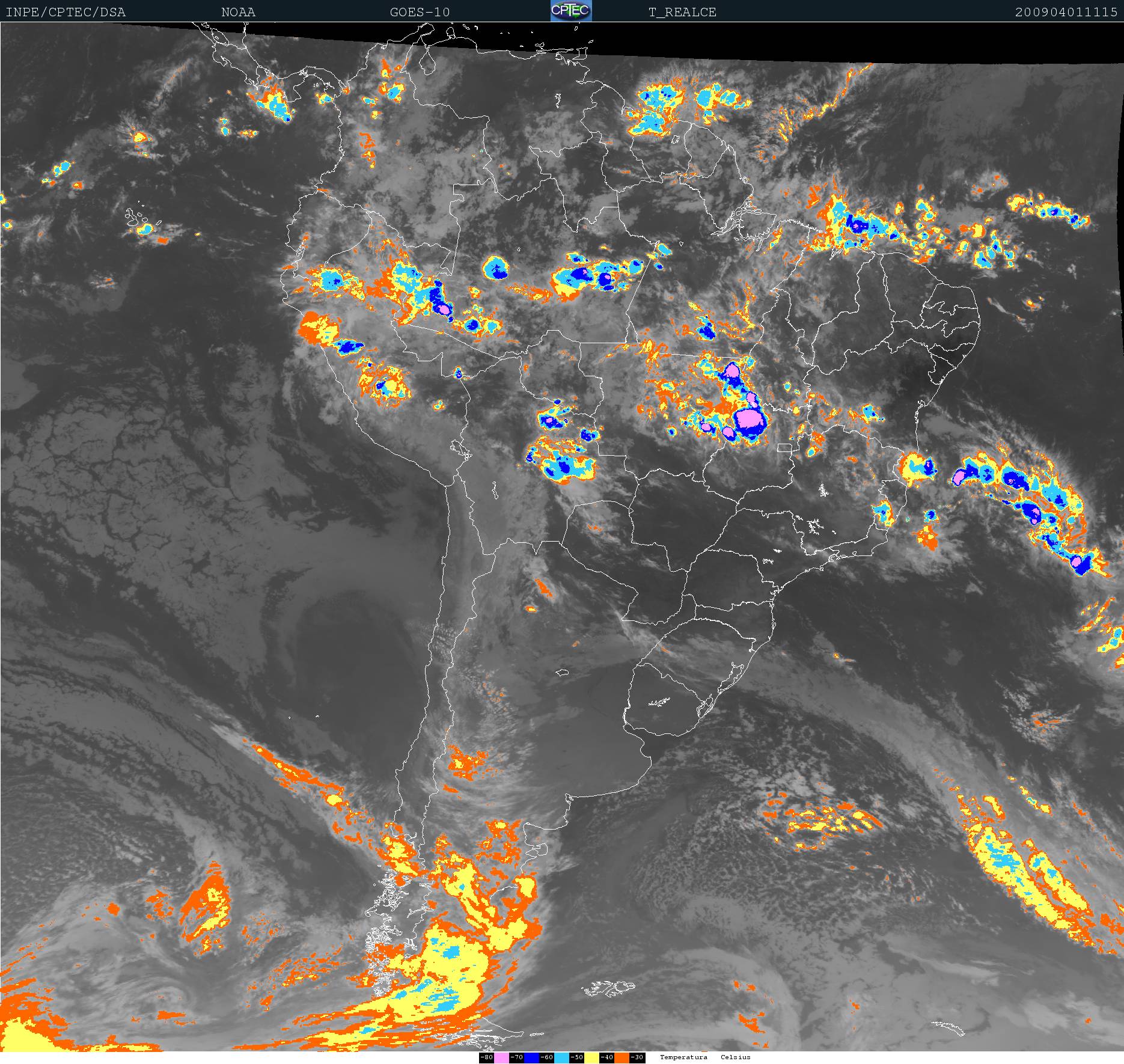Click the -40 legend value
The image size is (1124, 1064).
(x=606, y=1057)
